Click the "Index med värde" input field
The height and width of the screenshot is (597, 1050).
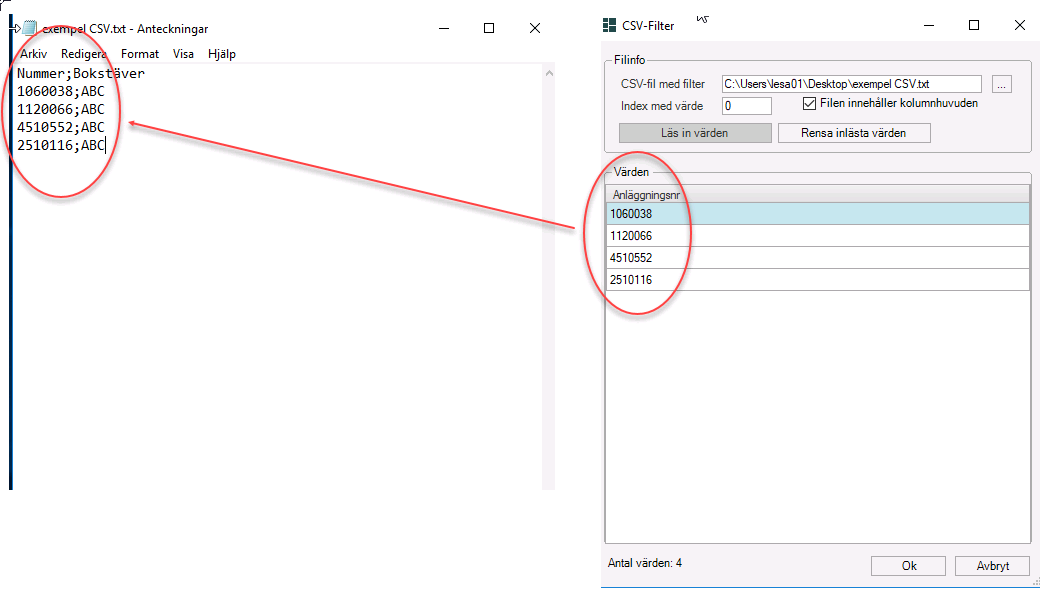click(x=746, y=105)
